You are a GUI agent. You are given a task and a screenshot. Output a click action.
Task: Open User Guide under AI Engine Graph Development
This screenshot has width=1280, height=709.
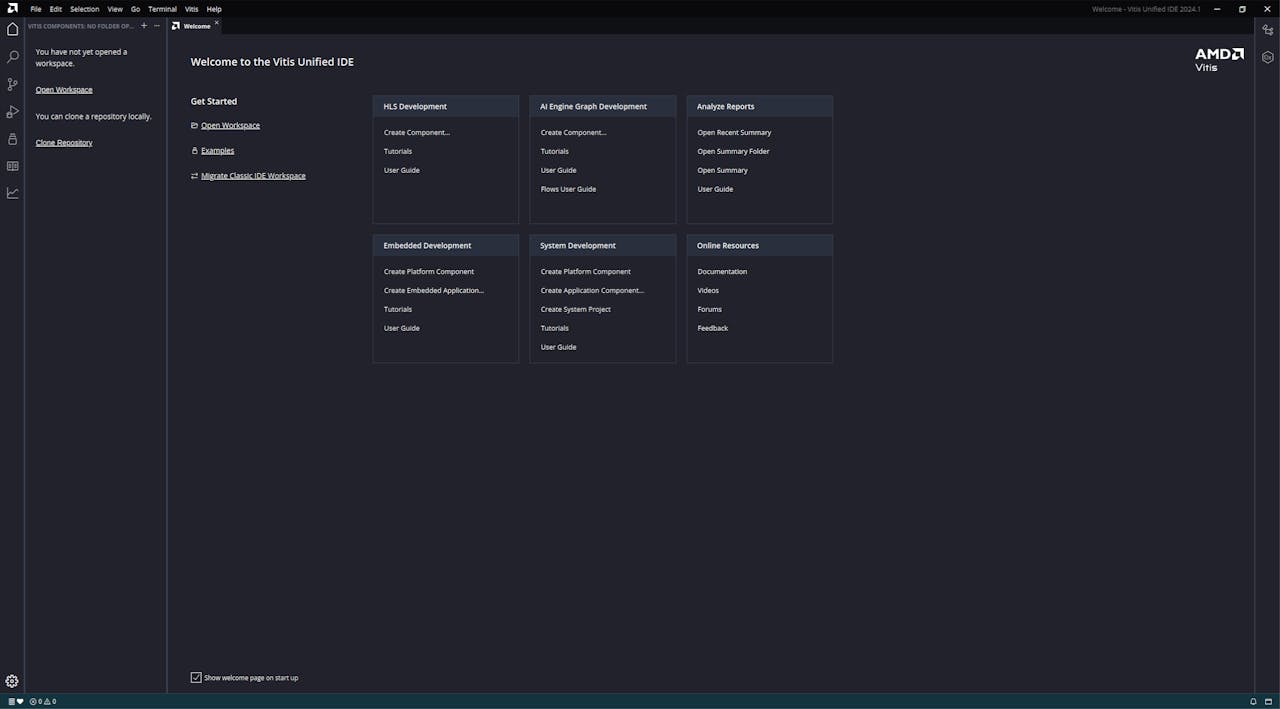[559, 171]
